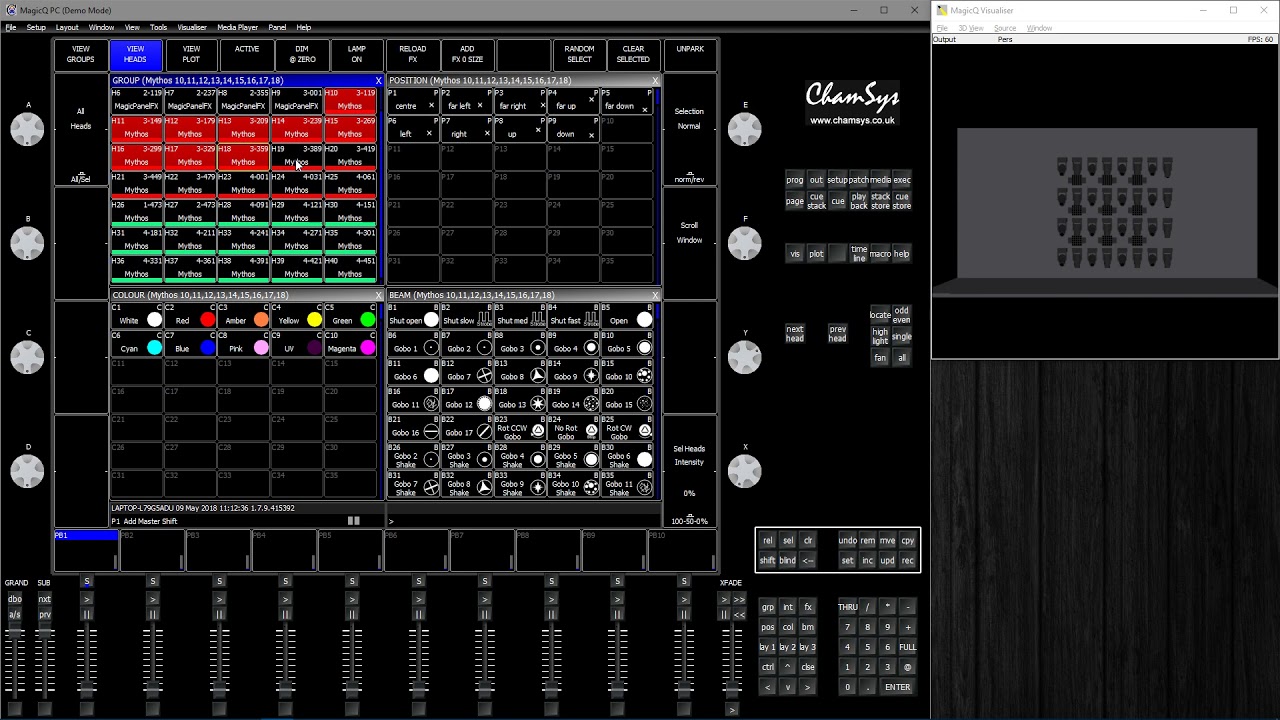Click the LAMP ON soft button
1280x720 pixels.
[357, 54]
